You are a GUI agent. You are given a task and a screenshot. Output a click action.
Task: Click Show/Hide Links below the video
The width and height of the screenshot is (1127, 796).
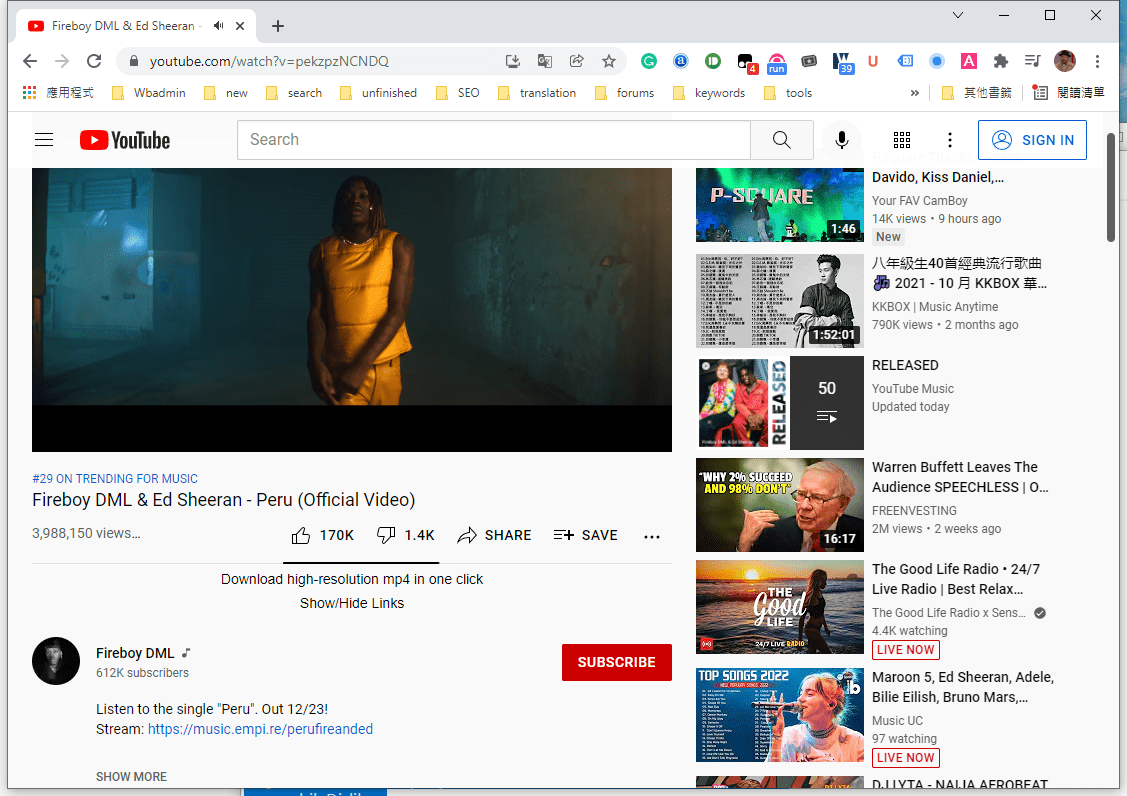pos(352,603)
